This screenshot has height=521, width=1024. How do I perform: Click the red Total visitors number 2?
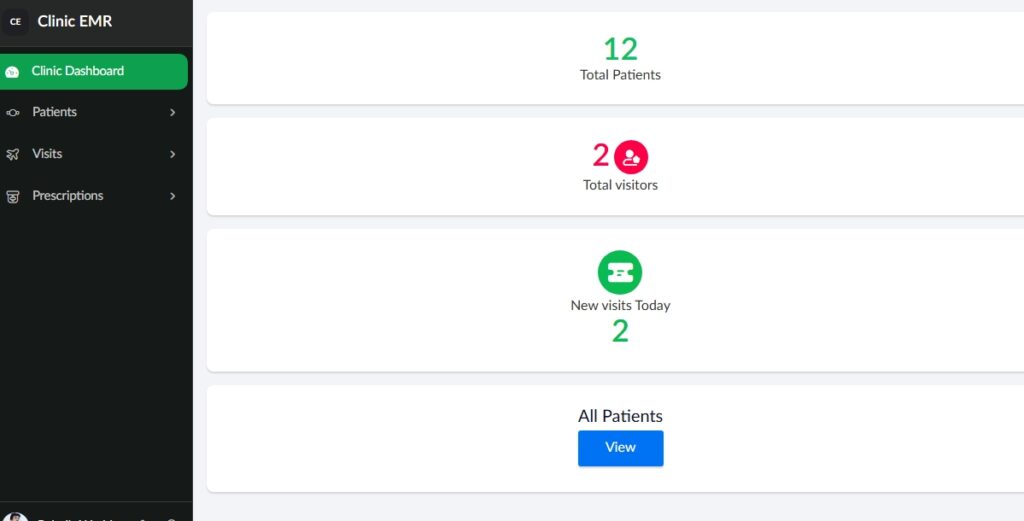601,155
